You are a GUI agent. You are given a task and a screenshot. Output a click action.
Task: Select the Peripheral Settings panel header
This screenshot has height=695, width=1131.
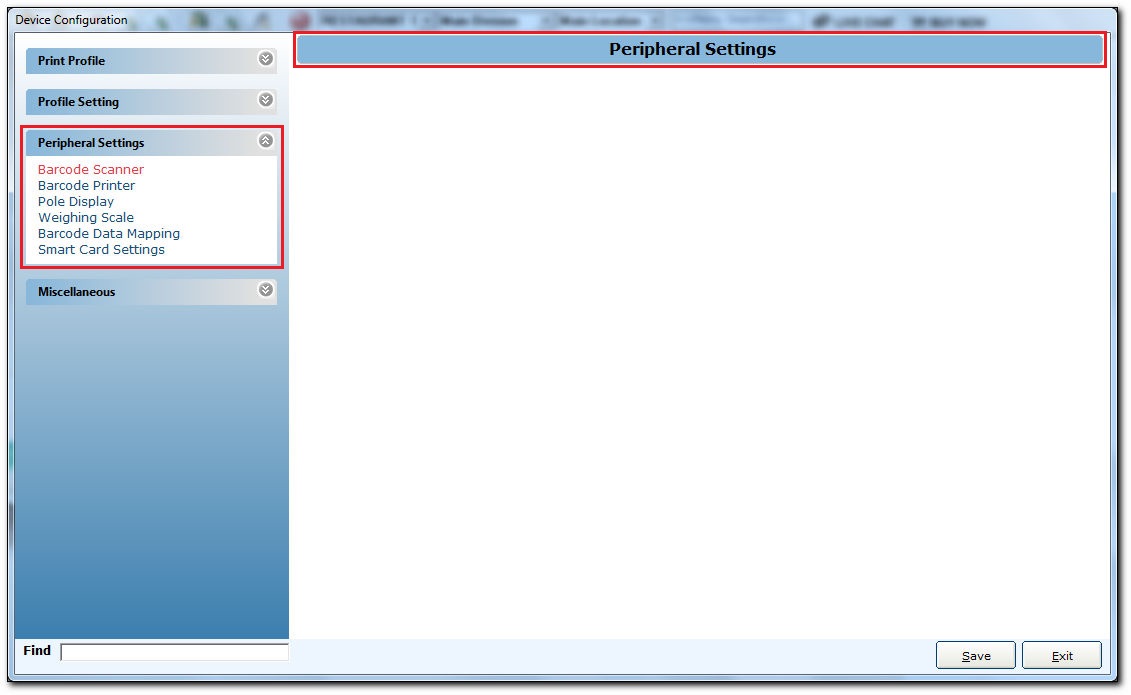click(x=151, y=143)
